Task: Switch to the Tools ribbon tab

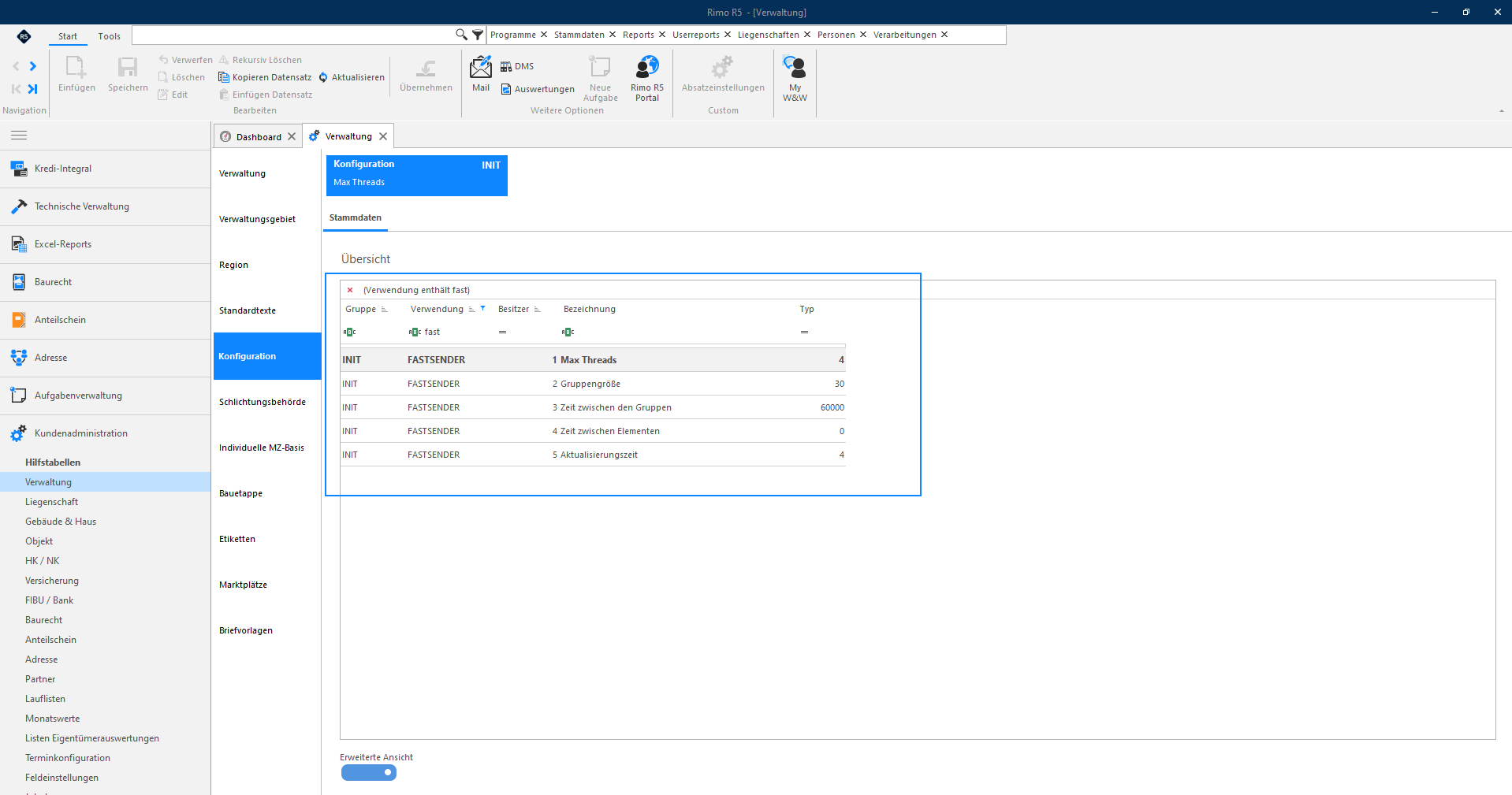Action: (109, 36)
